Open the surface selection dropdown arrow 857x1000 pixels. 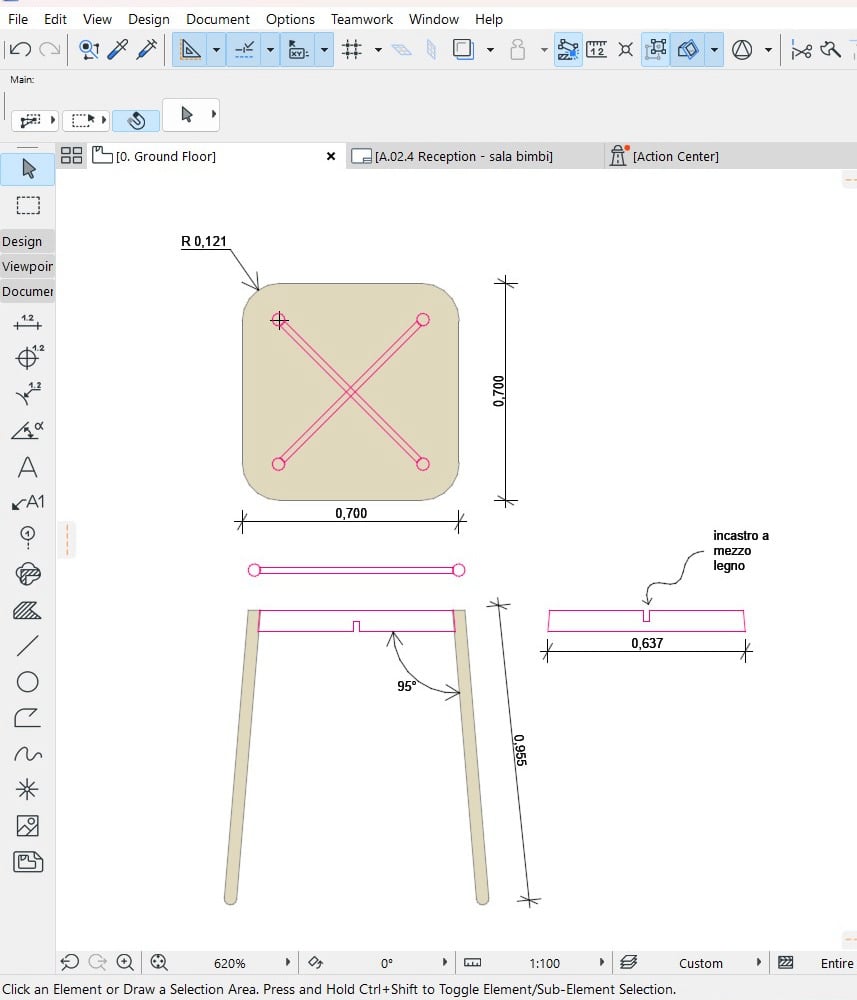[714, 49]
